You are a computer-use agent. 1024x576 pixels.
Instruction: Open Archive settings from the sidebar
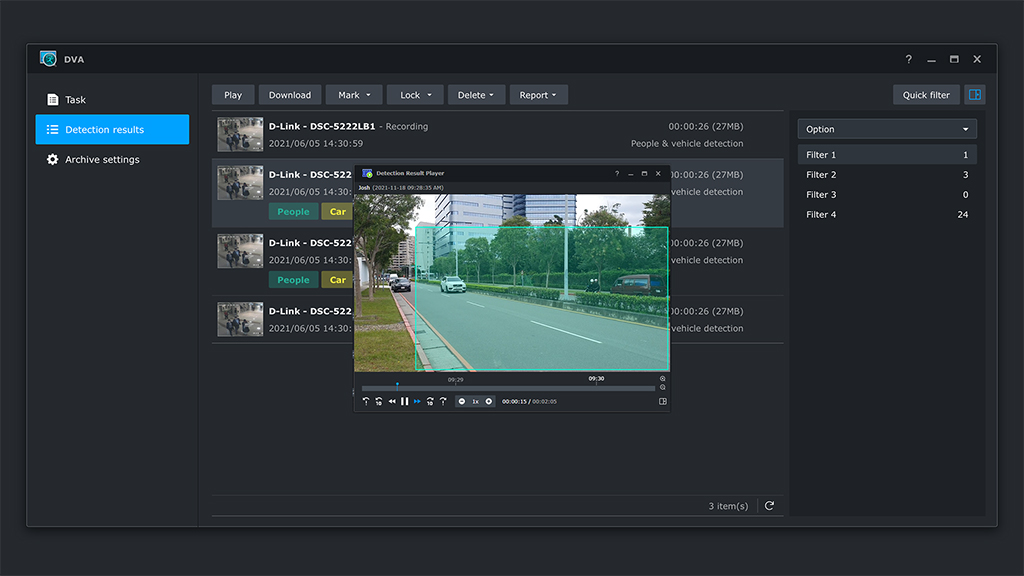[x=102, y=160]
